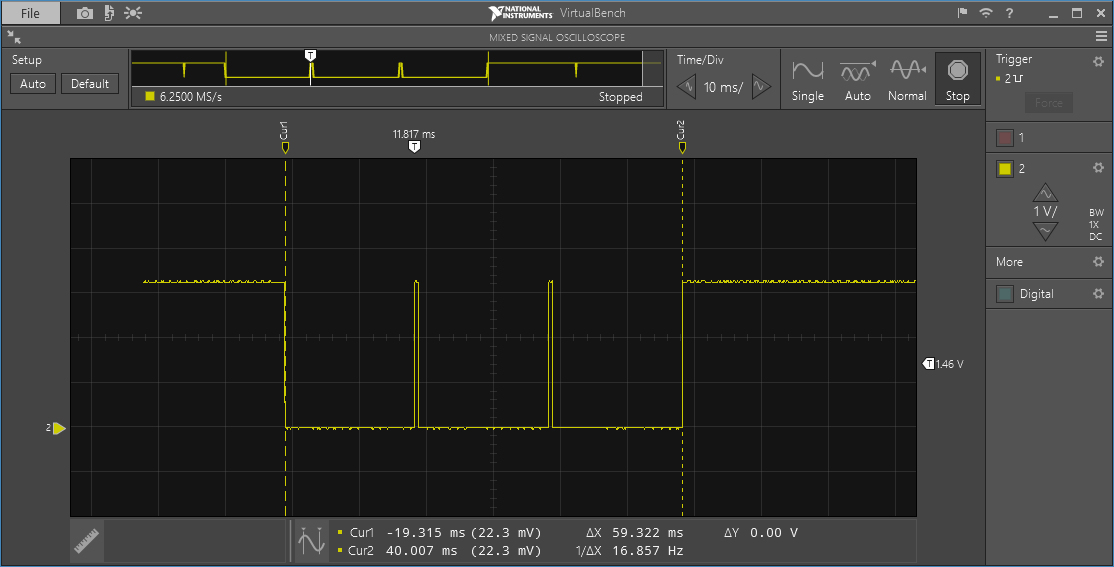Click the trigger type edge indicator
Screen dimensions: 1114x567
(1010, 79)
